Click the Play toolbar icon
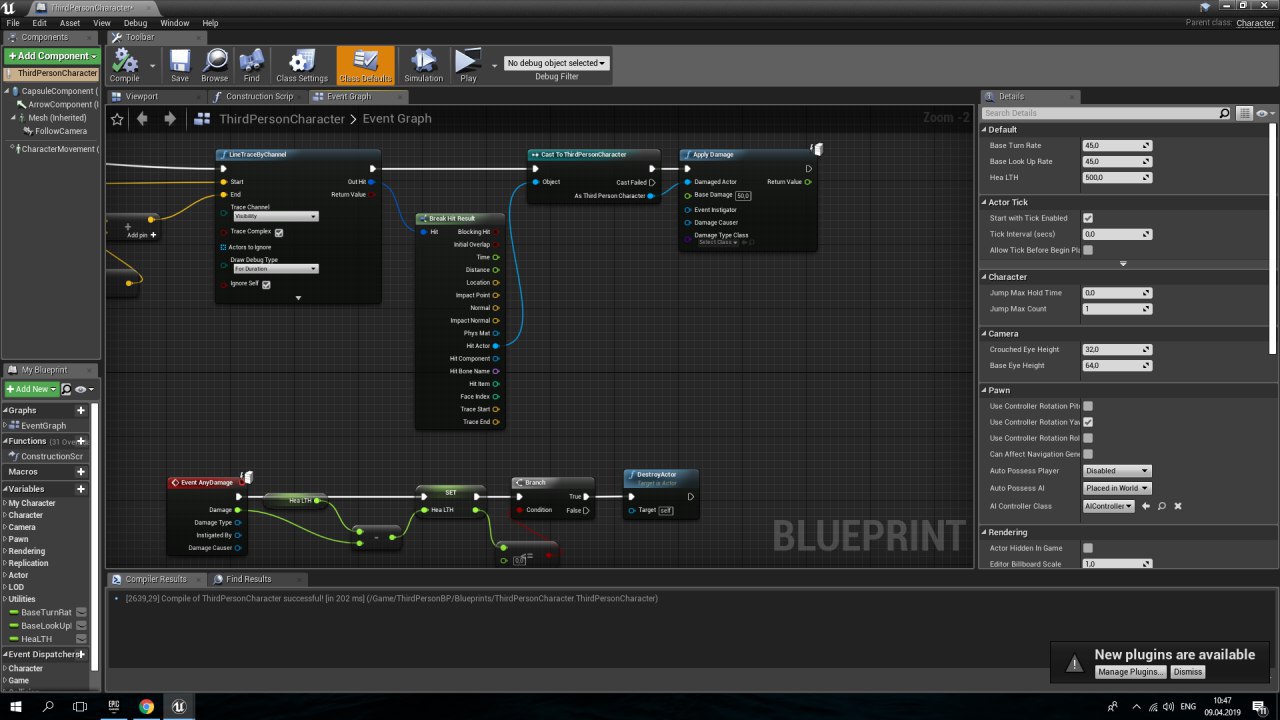Image resolution: width=1280 pixels, height=720 pixels. 468,64
